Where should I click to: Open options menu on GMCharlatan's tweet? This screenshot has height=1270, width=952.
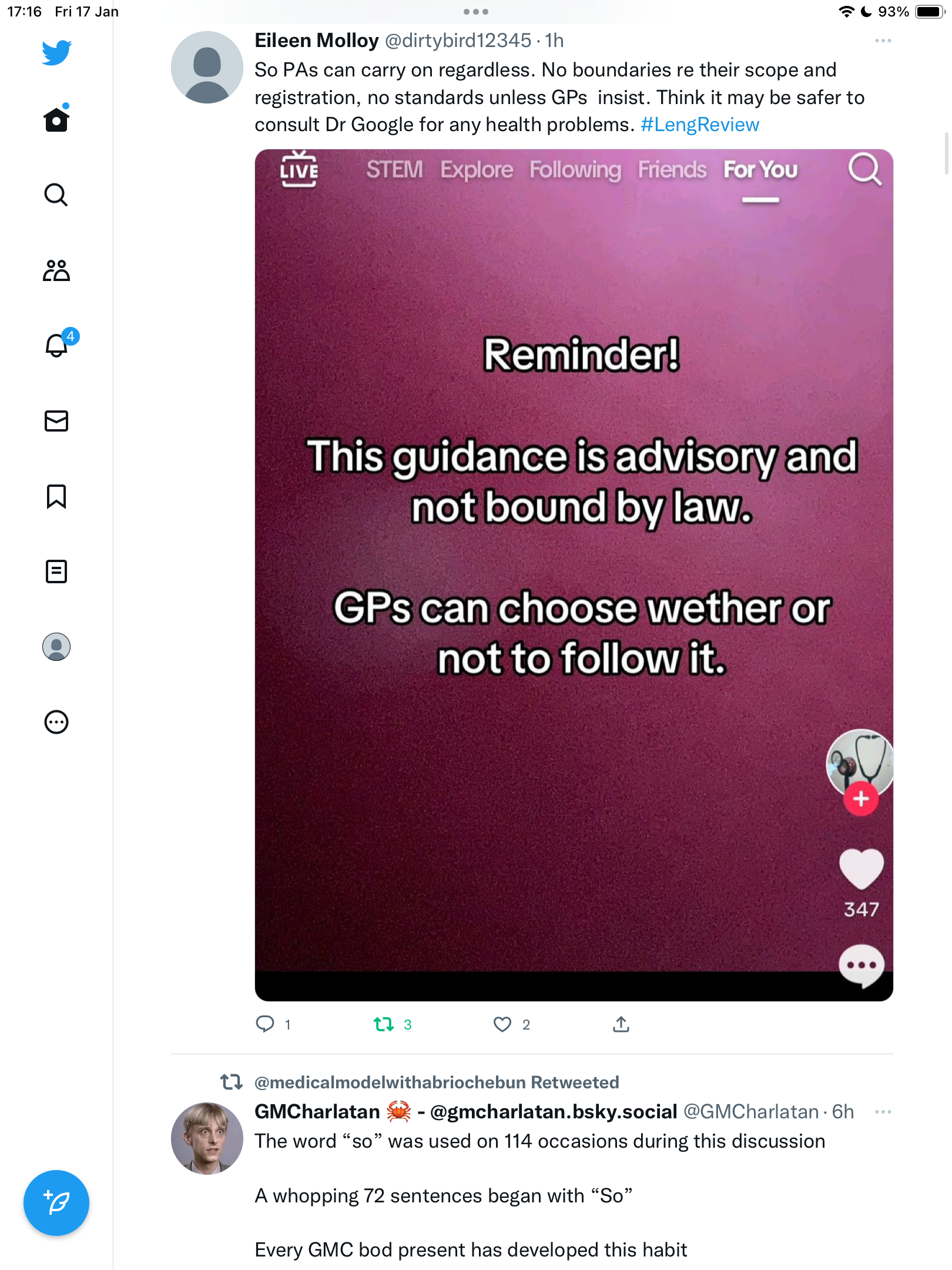point(883,1112)
